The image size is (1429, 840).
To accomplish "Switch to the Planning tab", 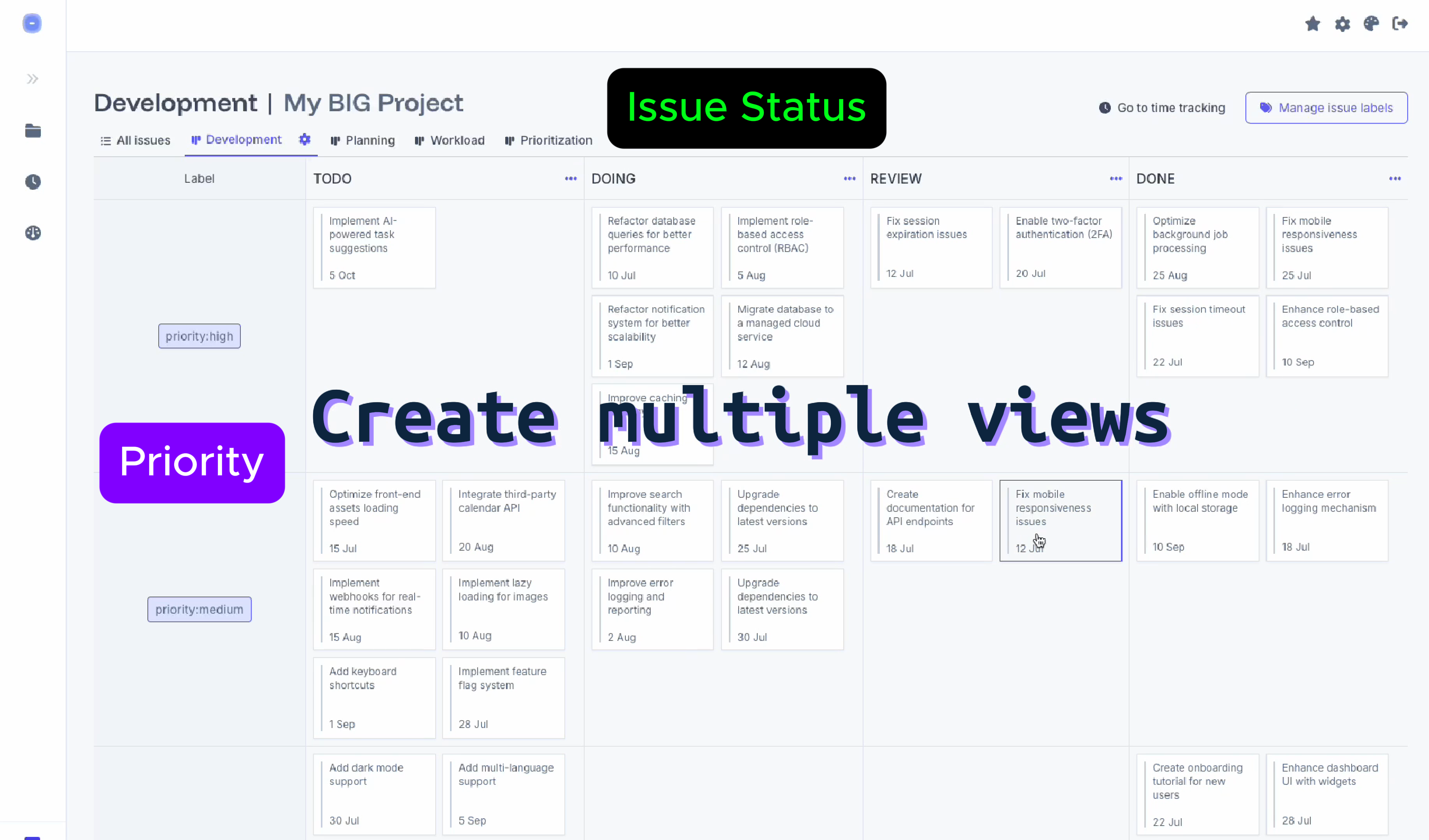I will pyautogui.click(x=363, y=140).
